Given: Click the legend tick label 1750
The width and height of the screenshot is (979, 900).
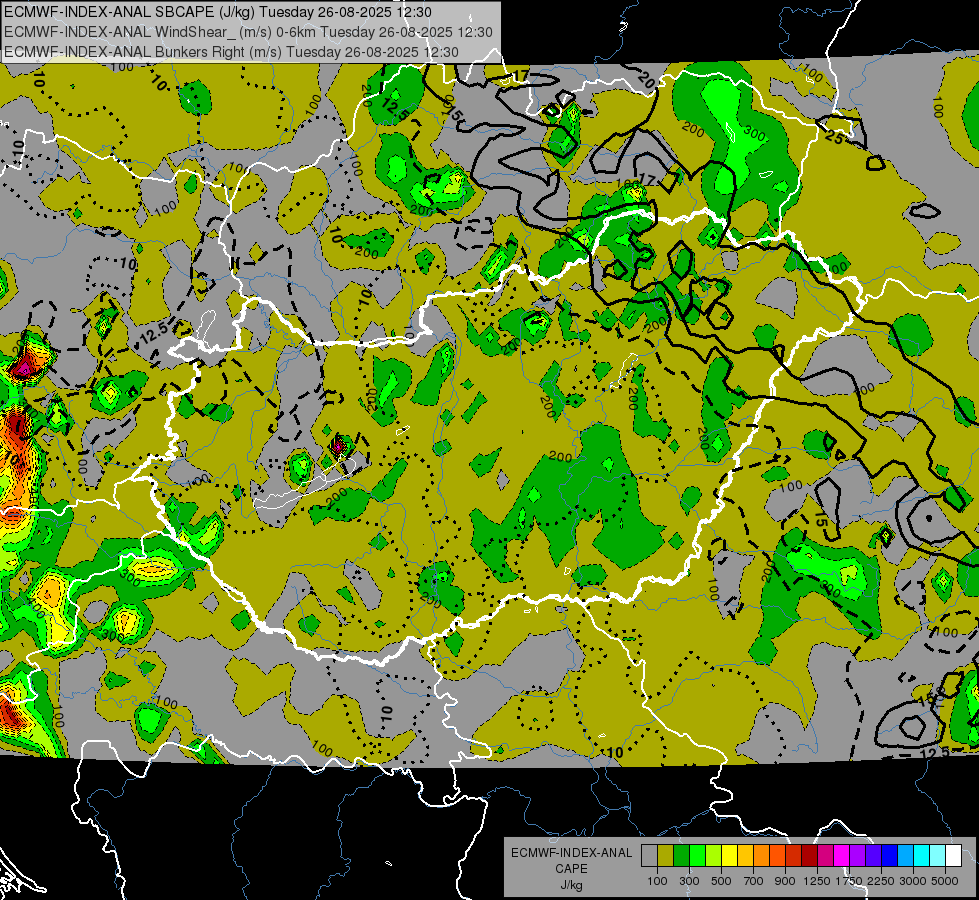Looking at the screenshot, I should pos(849,881).
